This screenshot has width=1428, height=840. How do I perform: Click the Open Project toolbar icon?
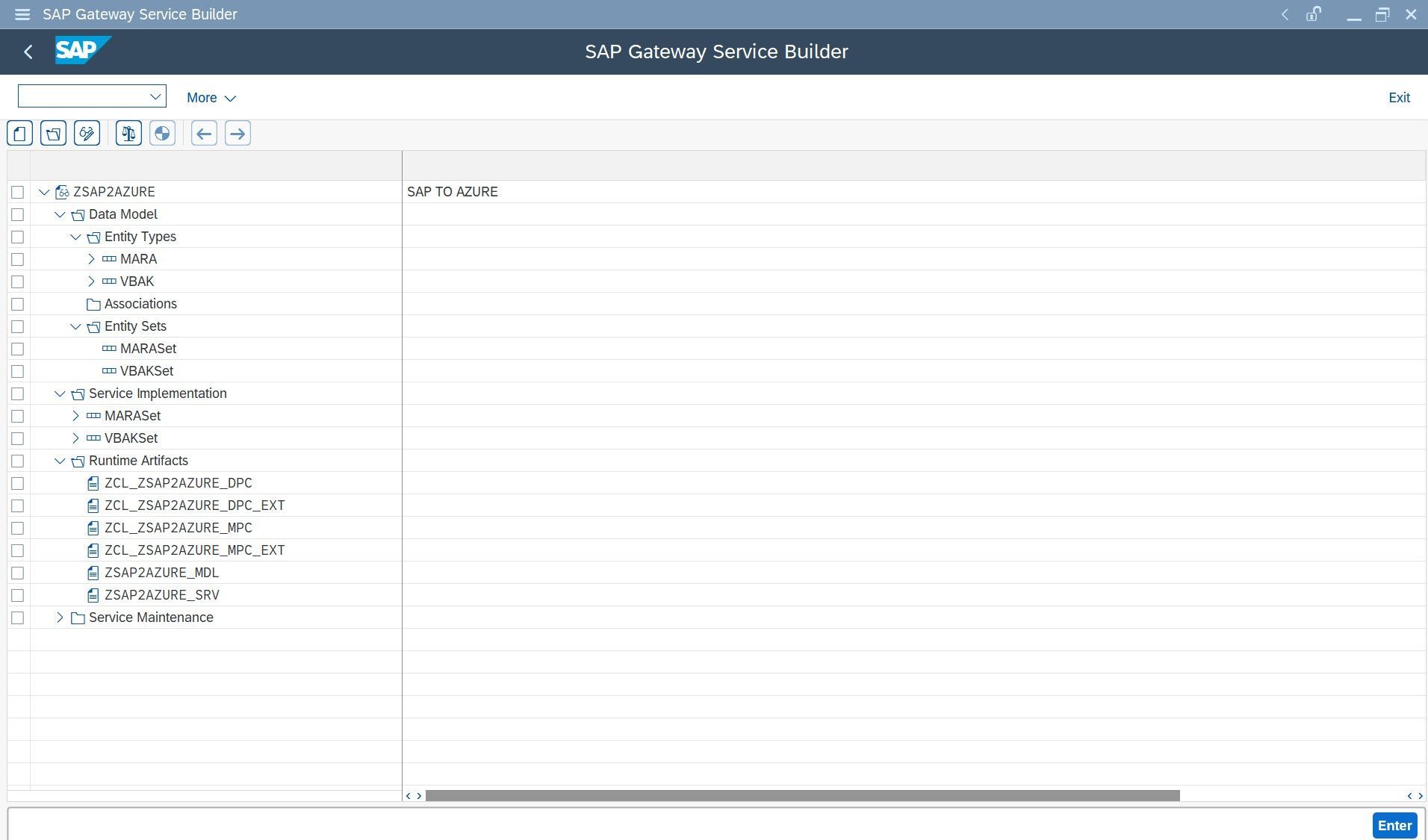tap(53, 134)
